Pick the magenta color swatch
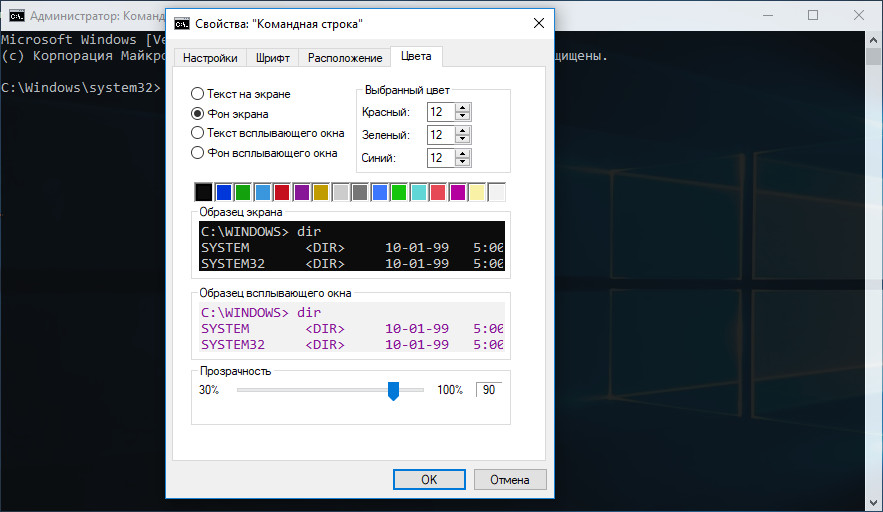883x512 pixels. click(x=458, y=192)
